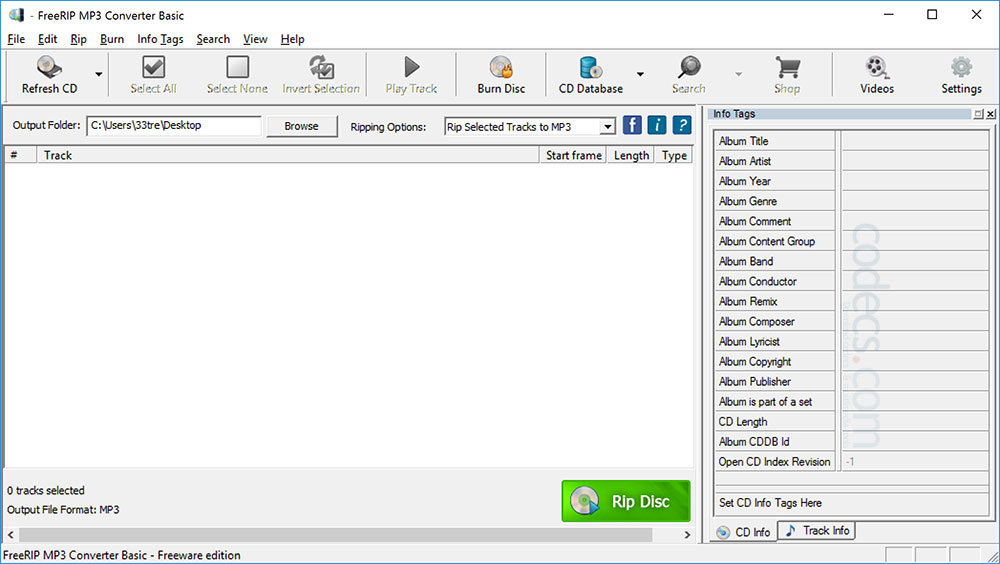The image size is (1000, 564).
Task: Undock the Info Tags panel
Action: 978,114
